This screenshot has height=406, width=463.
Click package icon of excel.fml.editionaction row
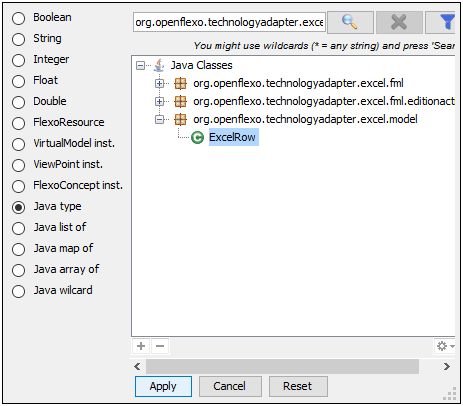[x=180, y=101]
